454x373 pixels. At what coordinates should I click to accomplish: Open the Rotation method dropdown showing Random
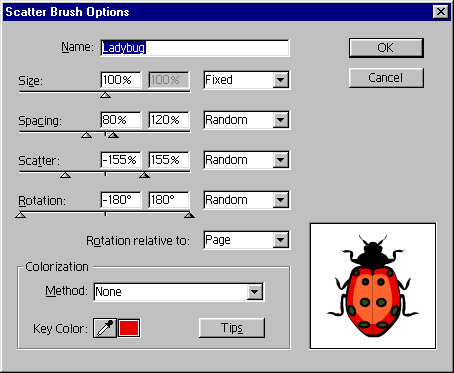pyautogui.click(x=246, y=200)
